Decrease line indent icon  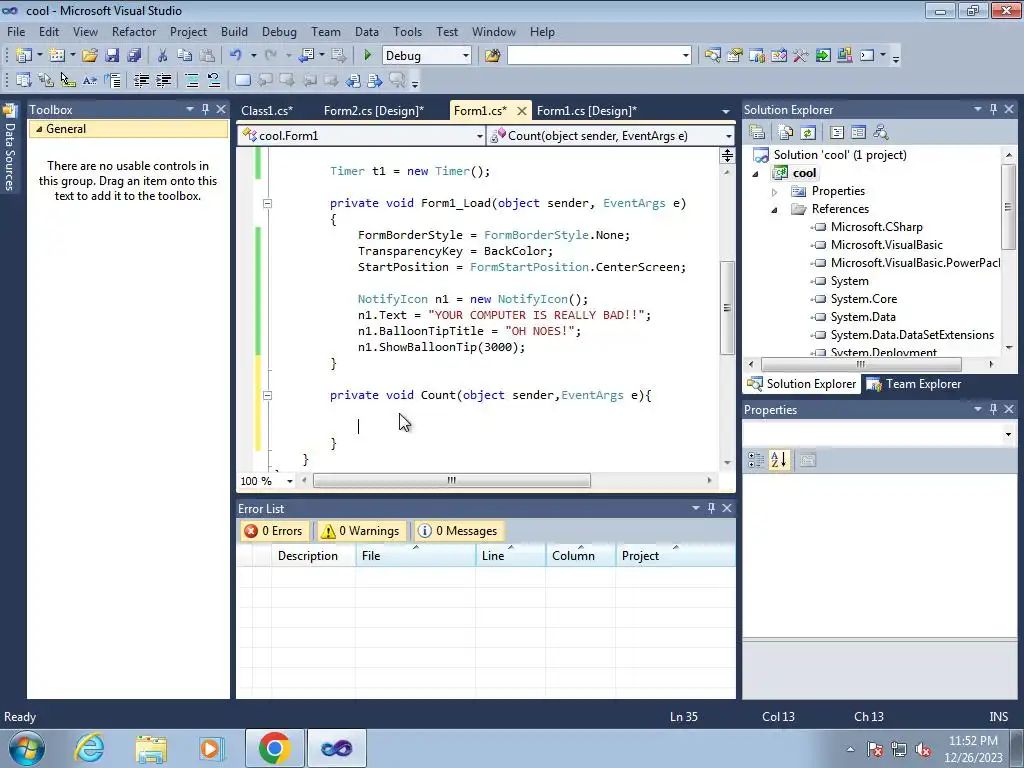(141, 80)
